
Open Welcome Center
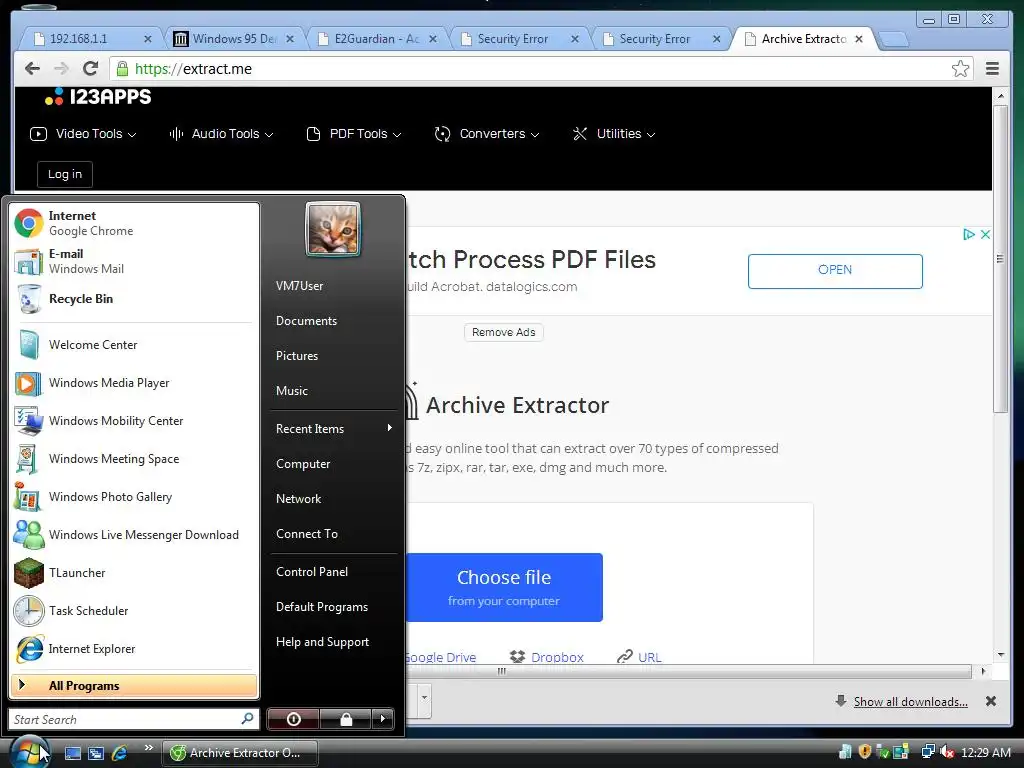click(134, 345)
